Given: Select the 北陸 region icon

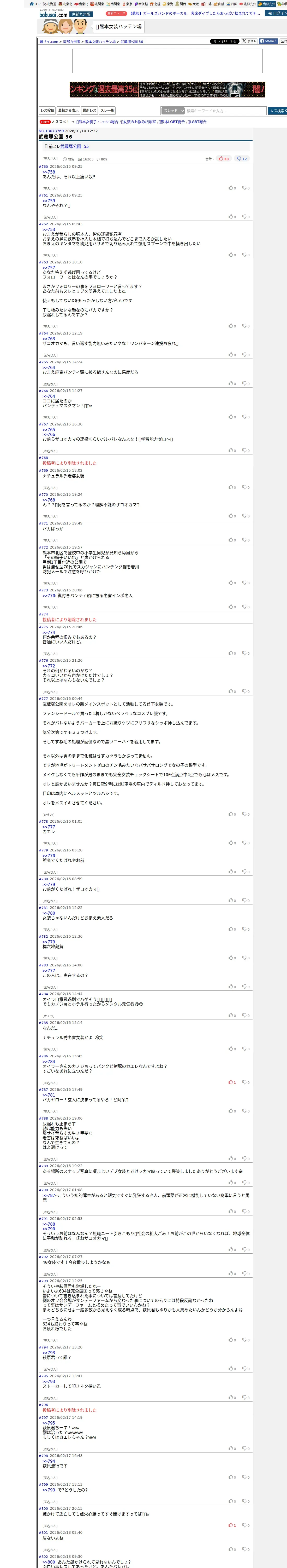Looking at the screenshot, I should coord(155,4).
